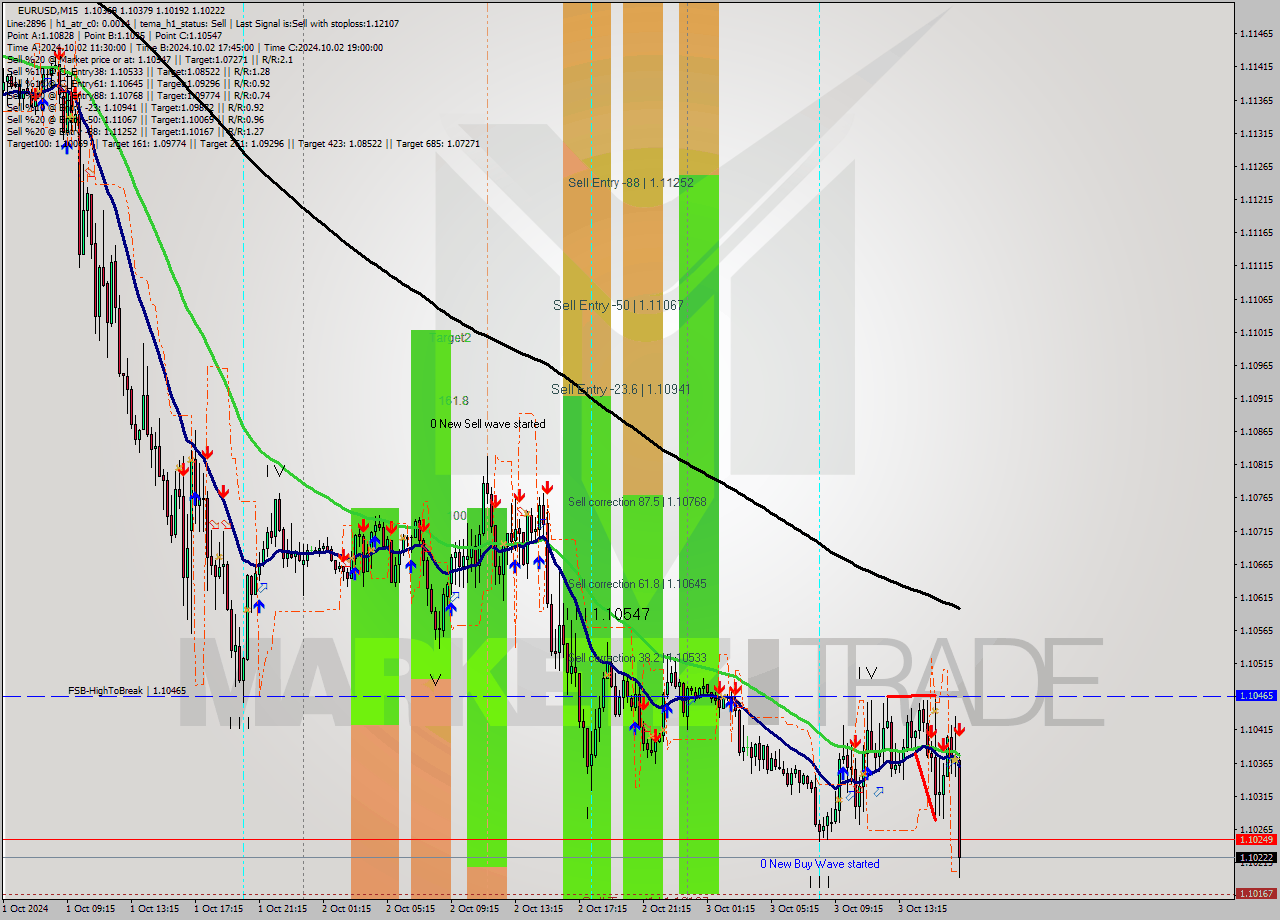Click the '1 Oct 17:15' time axis label
The image size is (1280, 920).
coord(218,909)
